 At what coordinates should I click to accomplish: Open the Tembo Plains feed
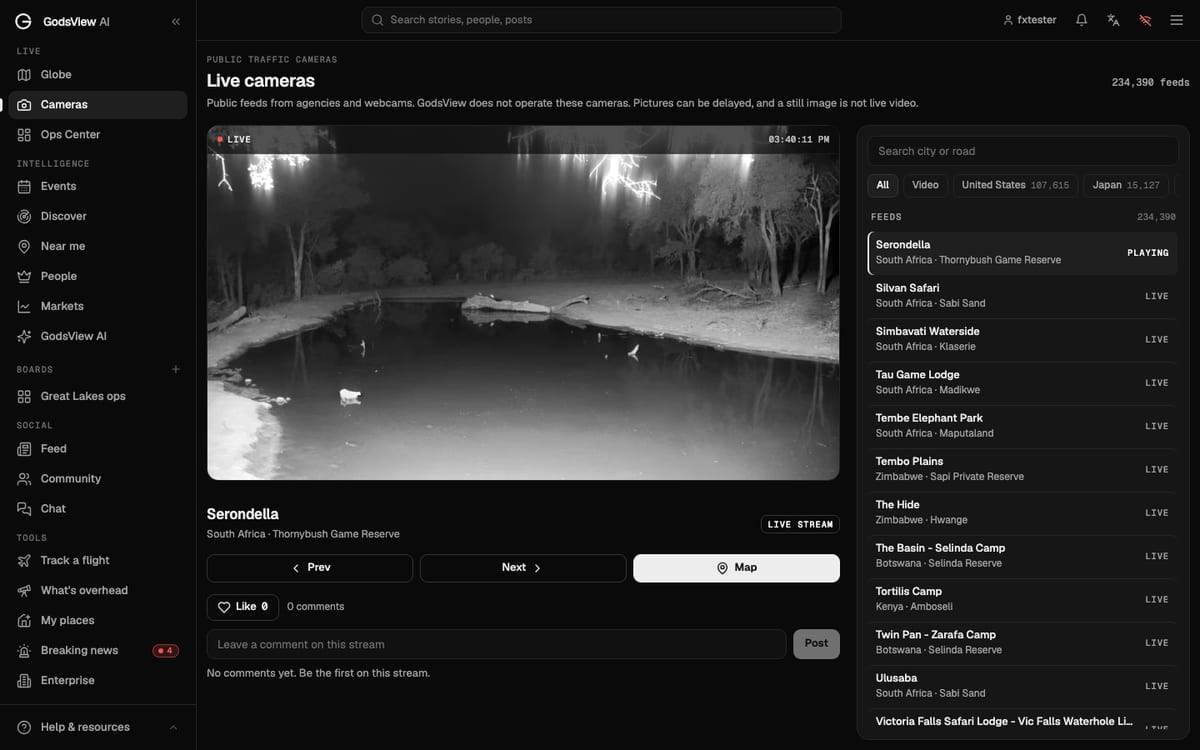(x=1023, y=469)
